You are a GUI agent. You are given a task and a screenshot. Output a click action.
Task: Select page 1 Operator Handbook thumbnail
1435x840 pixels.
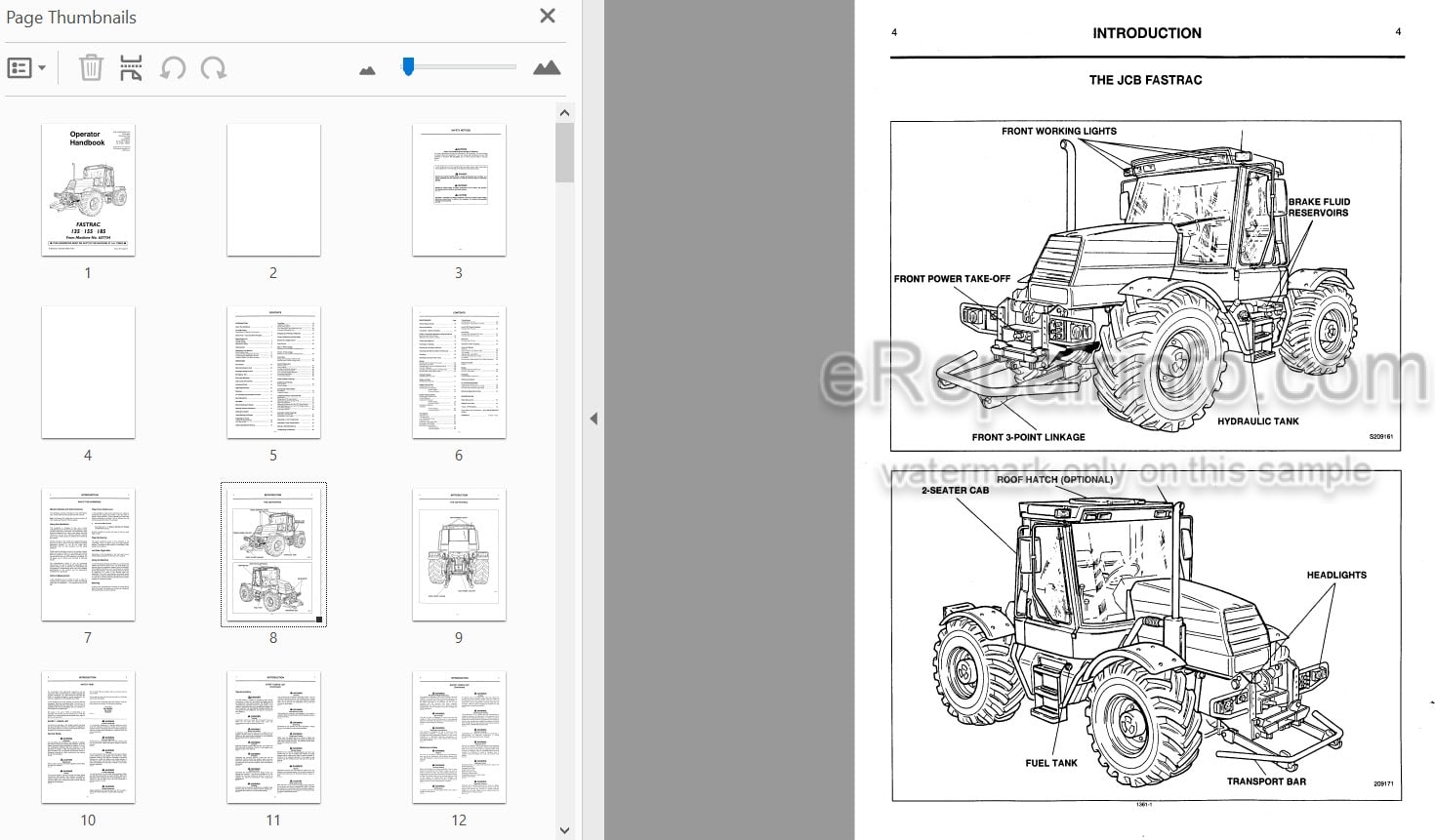(88, 189)
